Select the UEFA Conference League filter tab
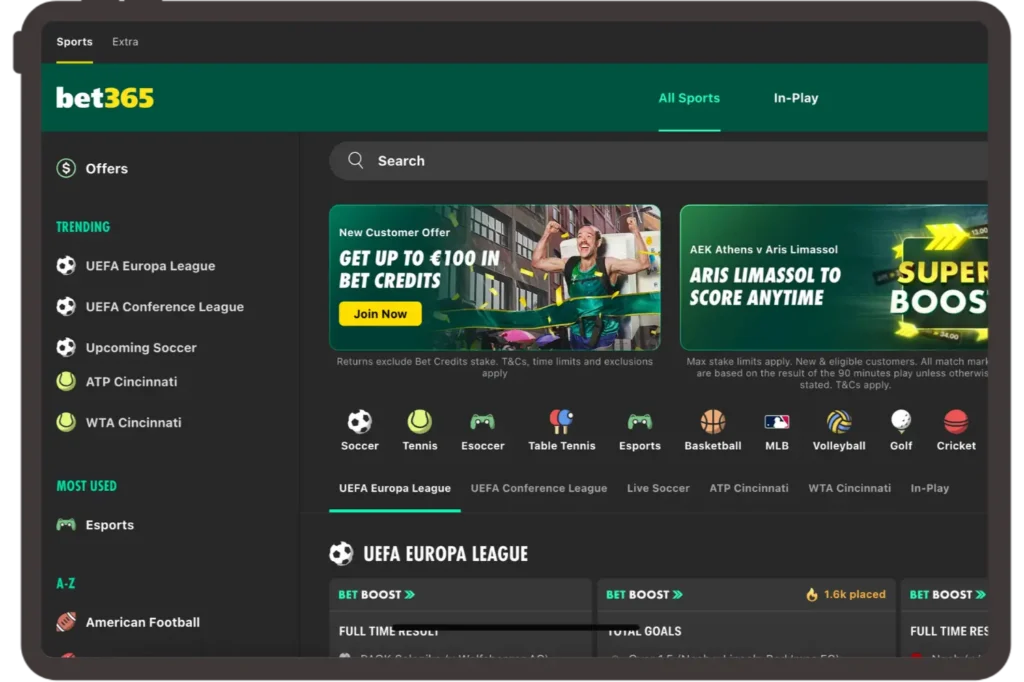 [539, 488]
